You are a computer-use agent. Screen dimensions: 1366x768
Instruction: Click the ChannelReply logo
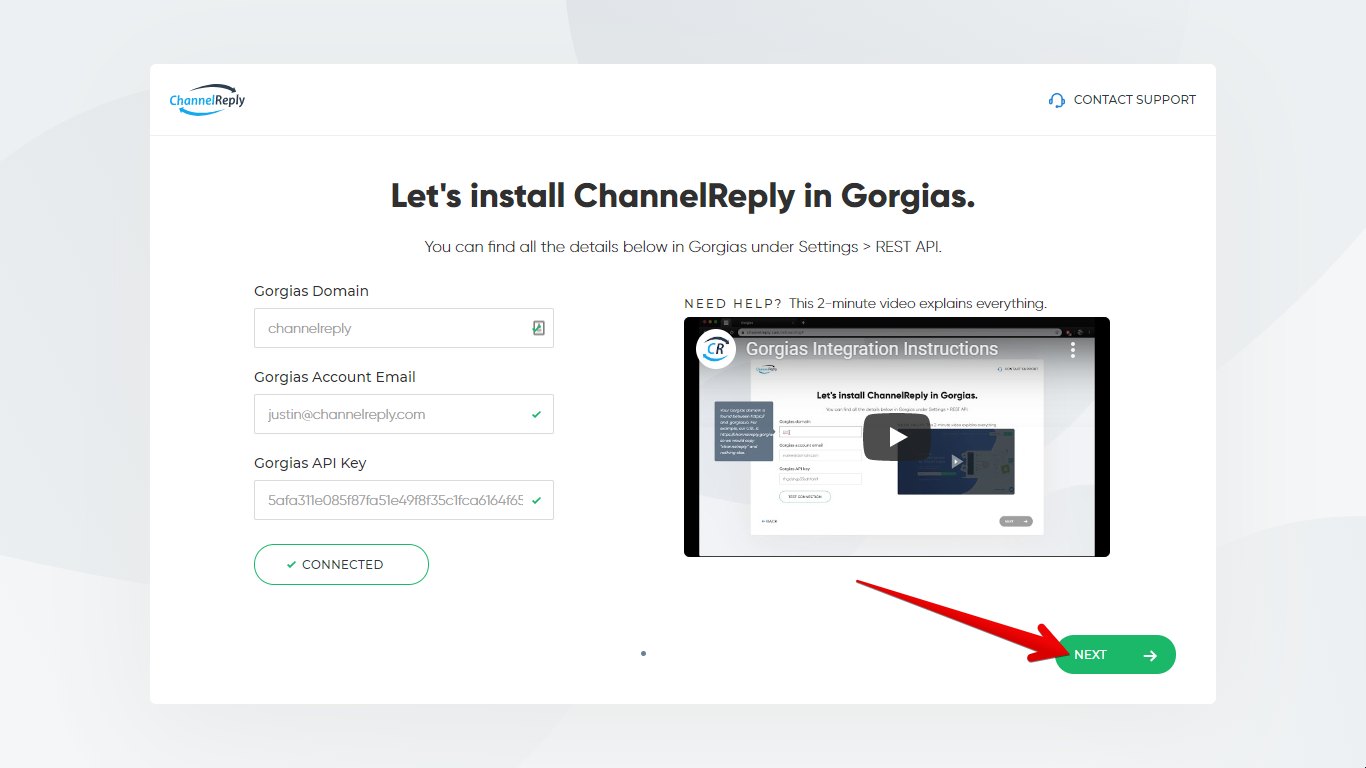pyautogui.click(x=207, y=100)
